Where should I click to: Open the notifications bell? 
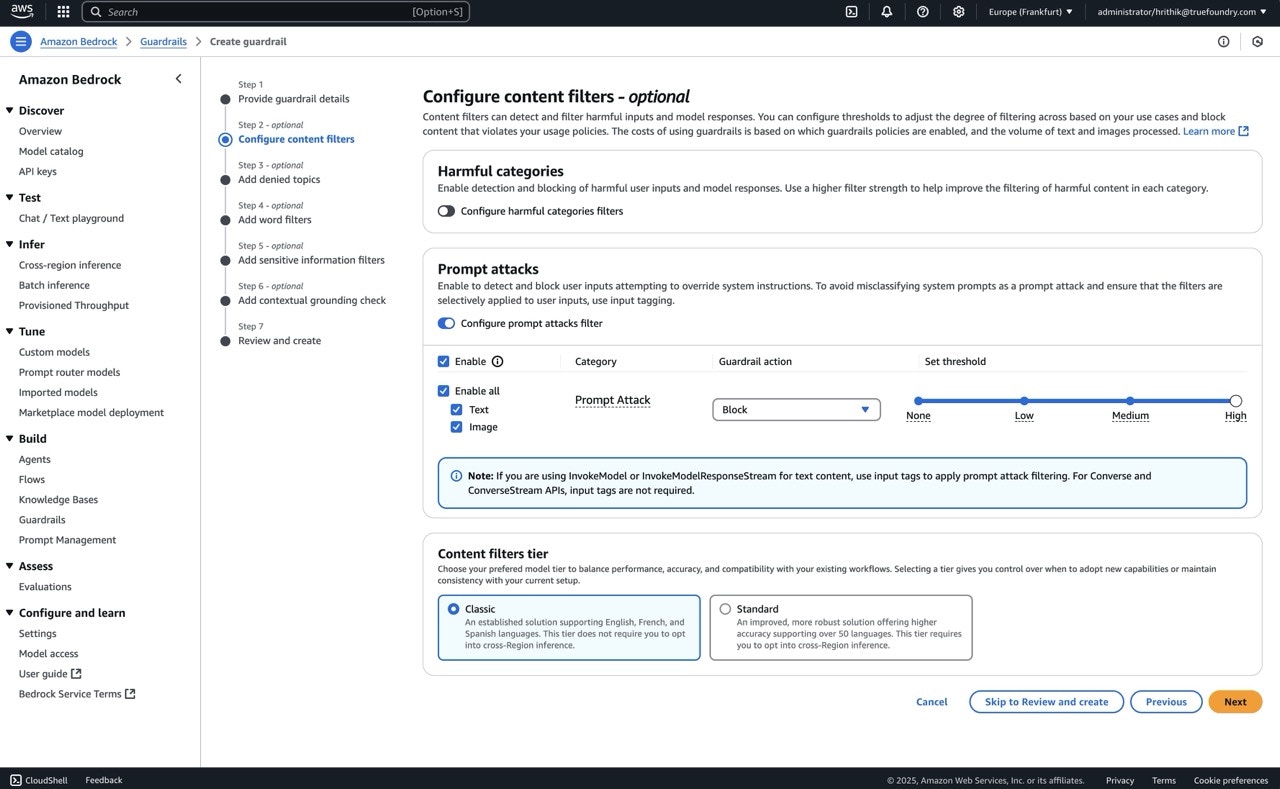(887, 11)
